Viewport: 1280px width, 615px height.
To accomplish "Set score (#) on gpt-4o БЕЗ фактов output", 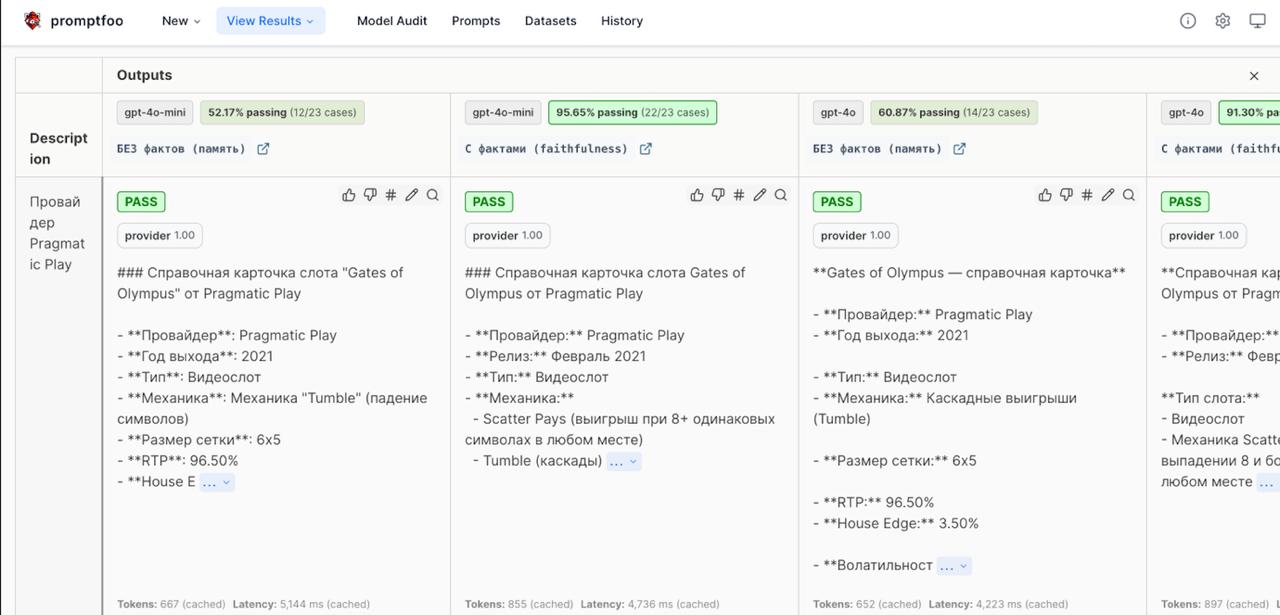I will coord(1087,195).
